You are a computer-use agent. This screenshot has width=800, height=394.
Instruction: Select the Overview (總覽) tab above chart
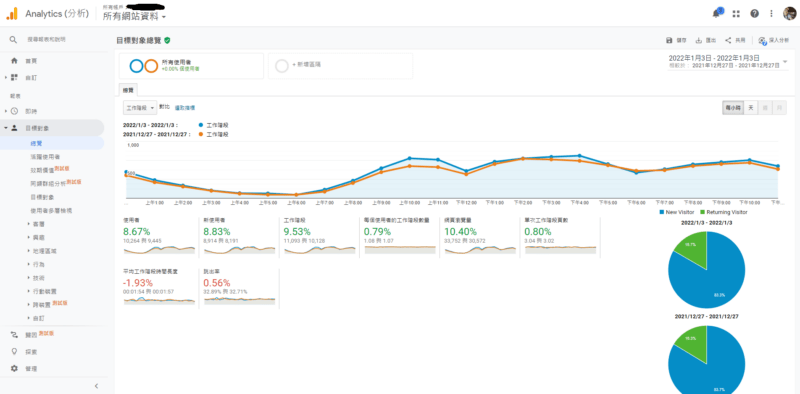click(x=128, y=90)
